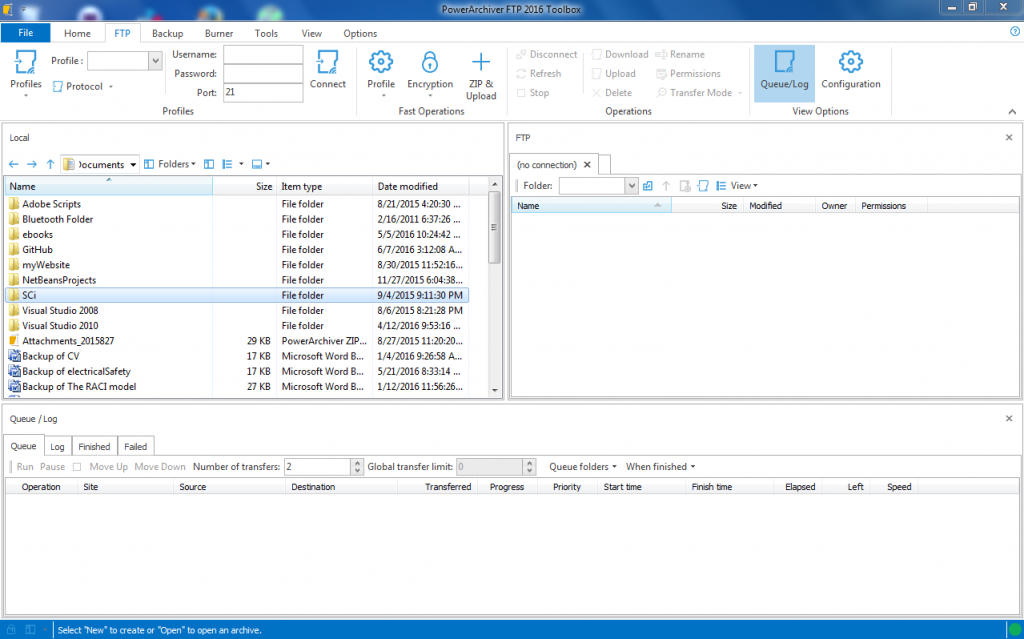Open the Folders dropdown in Local pane

tap(170, 164)
